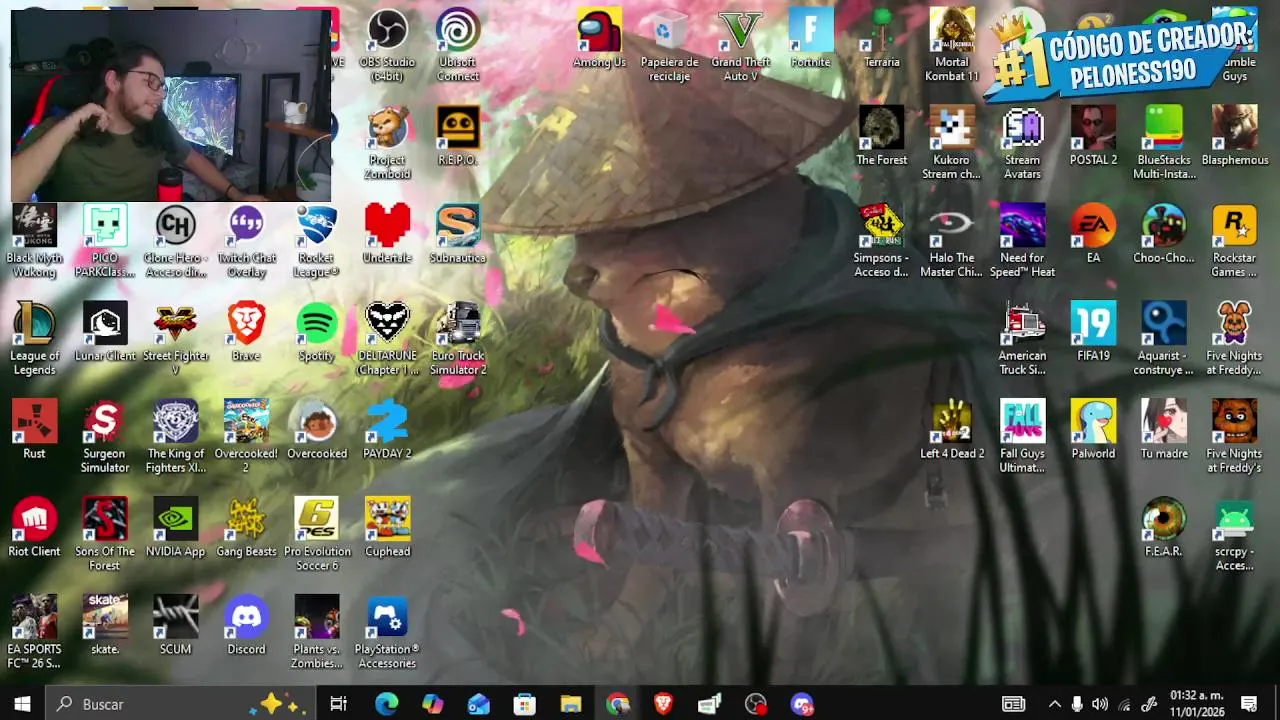Open the OBS Studio desktop shortcut
1280x720 pixels.
tap(387, 45)
